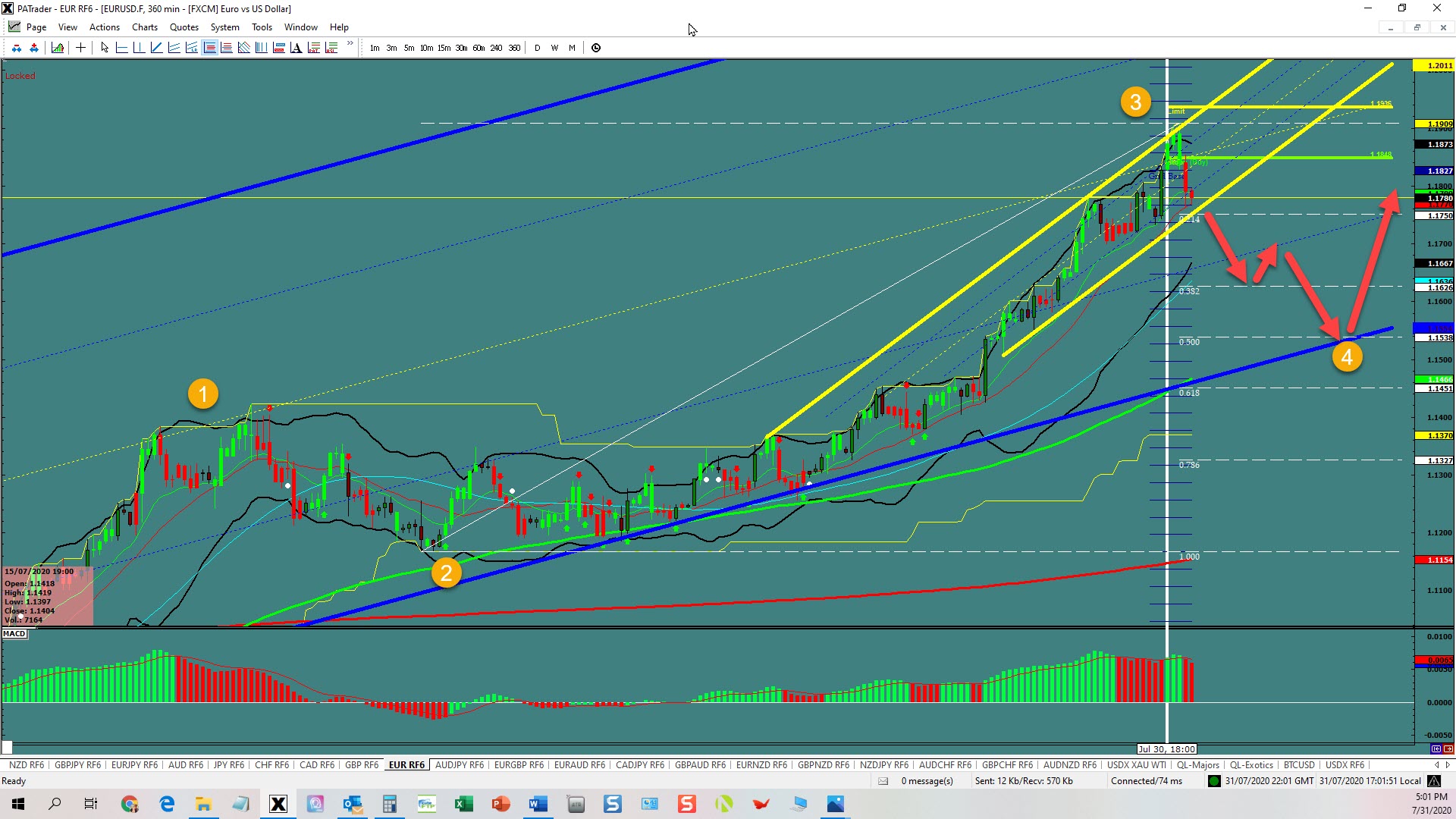Select the horizontal line drawing tool
Image resolution: width=1456 pixels, height=819 pixels.
121,48
